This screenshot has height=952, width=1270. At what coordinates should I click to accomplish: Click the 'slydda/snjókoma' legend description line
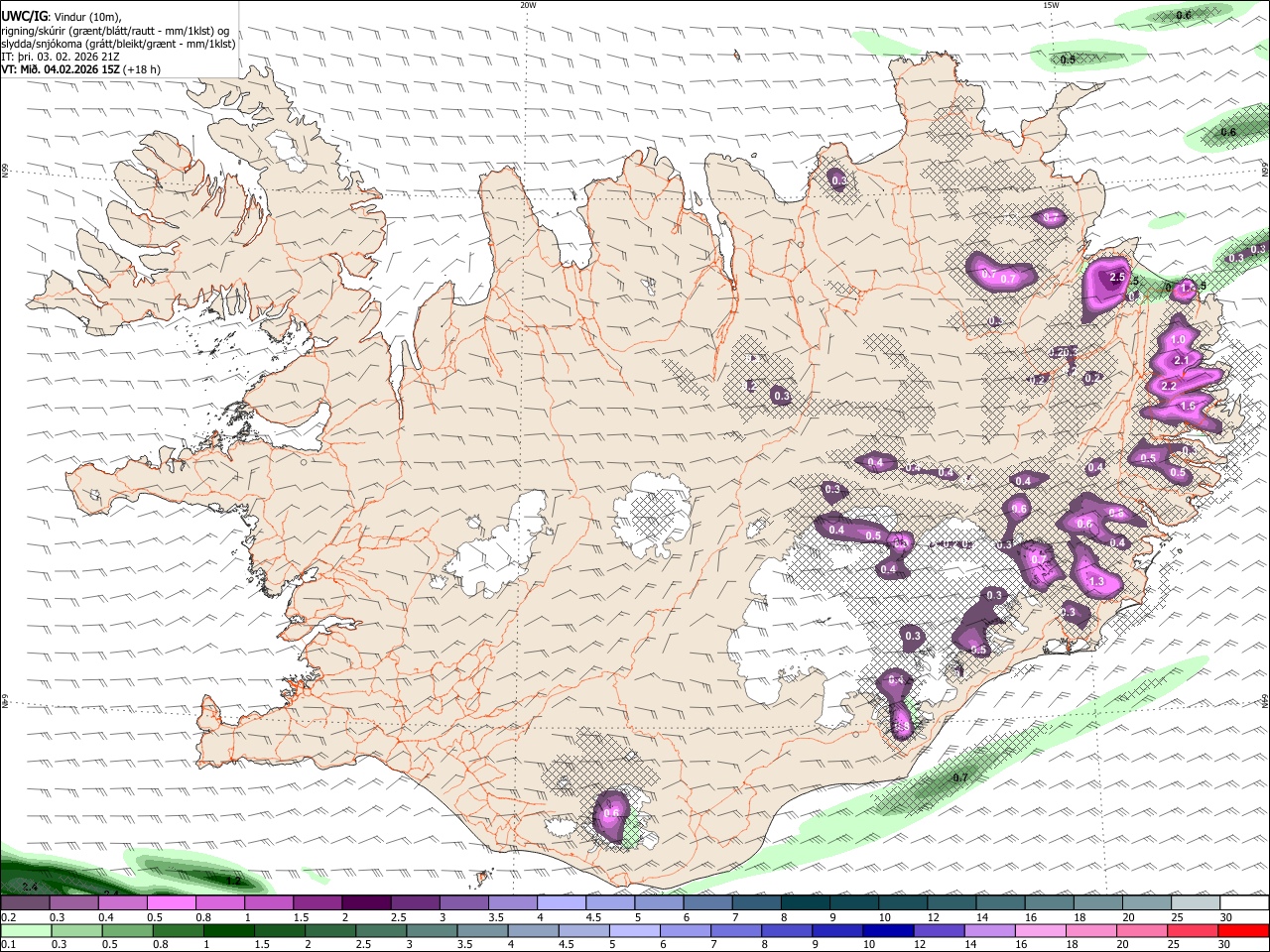118,44
